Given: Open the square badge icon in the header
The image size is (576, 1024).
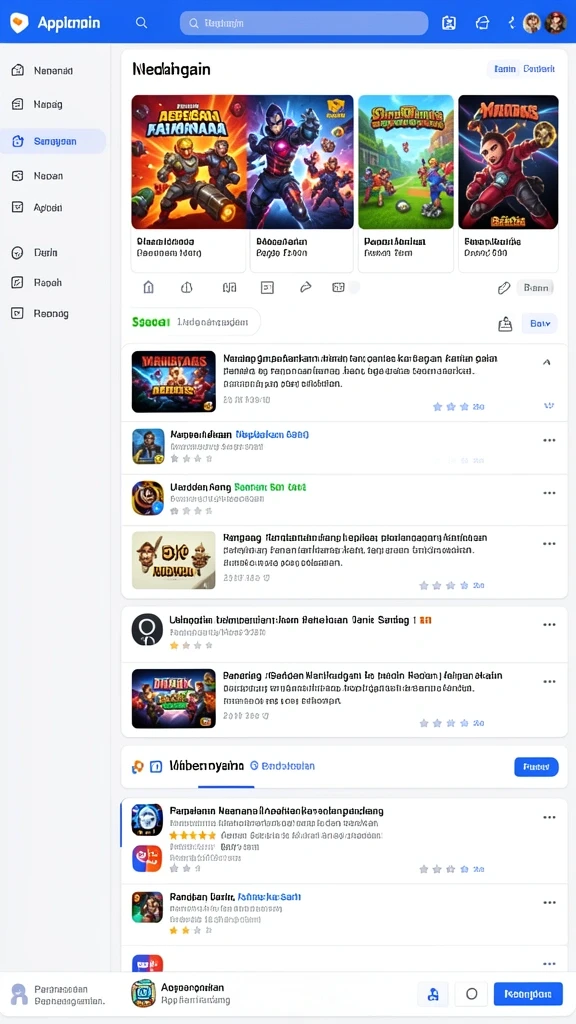Looking at the screenshot, I should [449, 23].
